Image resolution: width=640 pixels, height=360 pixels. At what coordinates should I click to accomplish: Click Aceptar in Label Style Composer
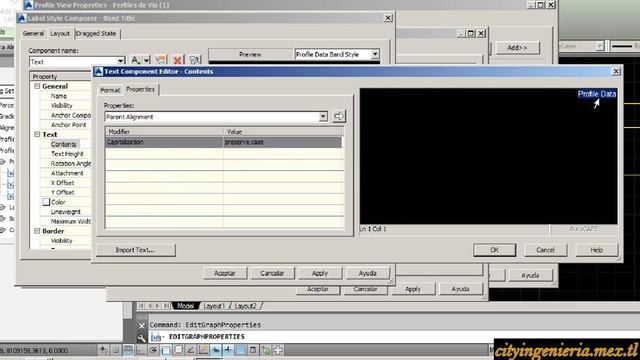[x=225, y=273]
